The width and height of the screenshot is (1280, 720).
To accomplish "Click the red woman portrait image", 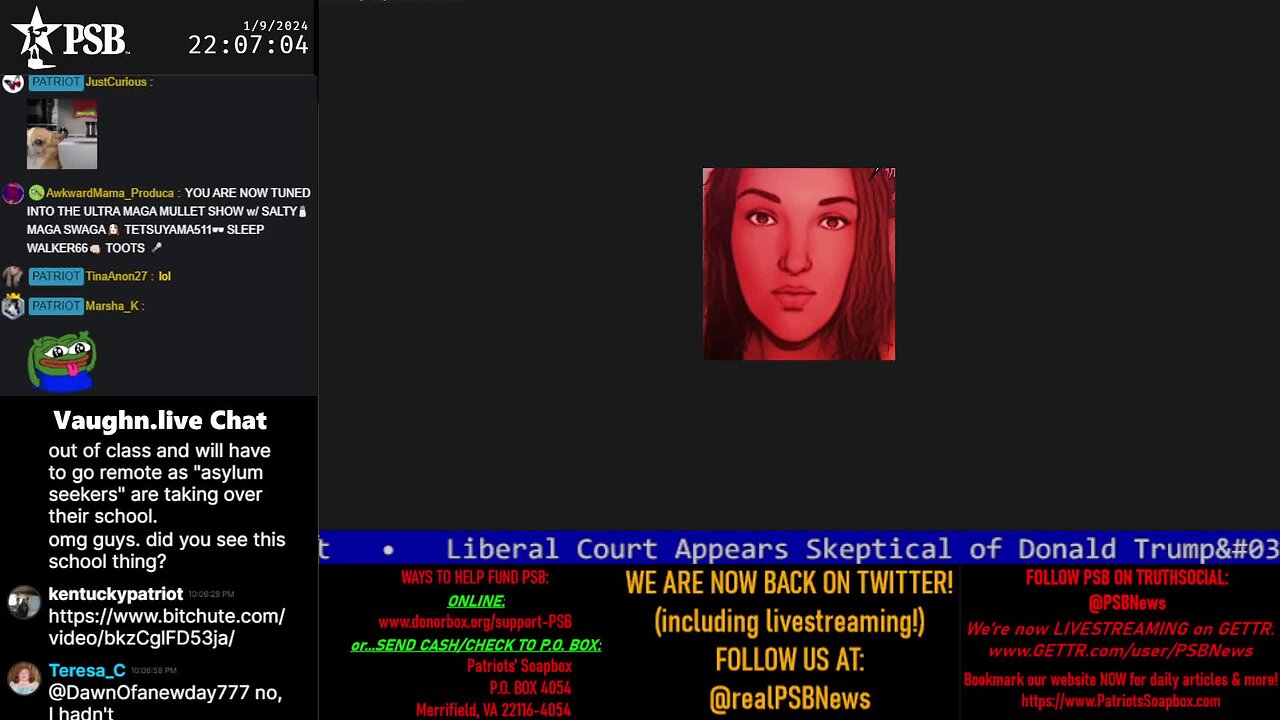I will coord(799,264).
